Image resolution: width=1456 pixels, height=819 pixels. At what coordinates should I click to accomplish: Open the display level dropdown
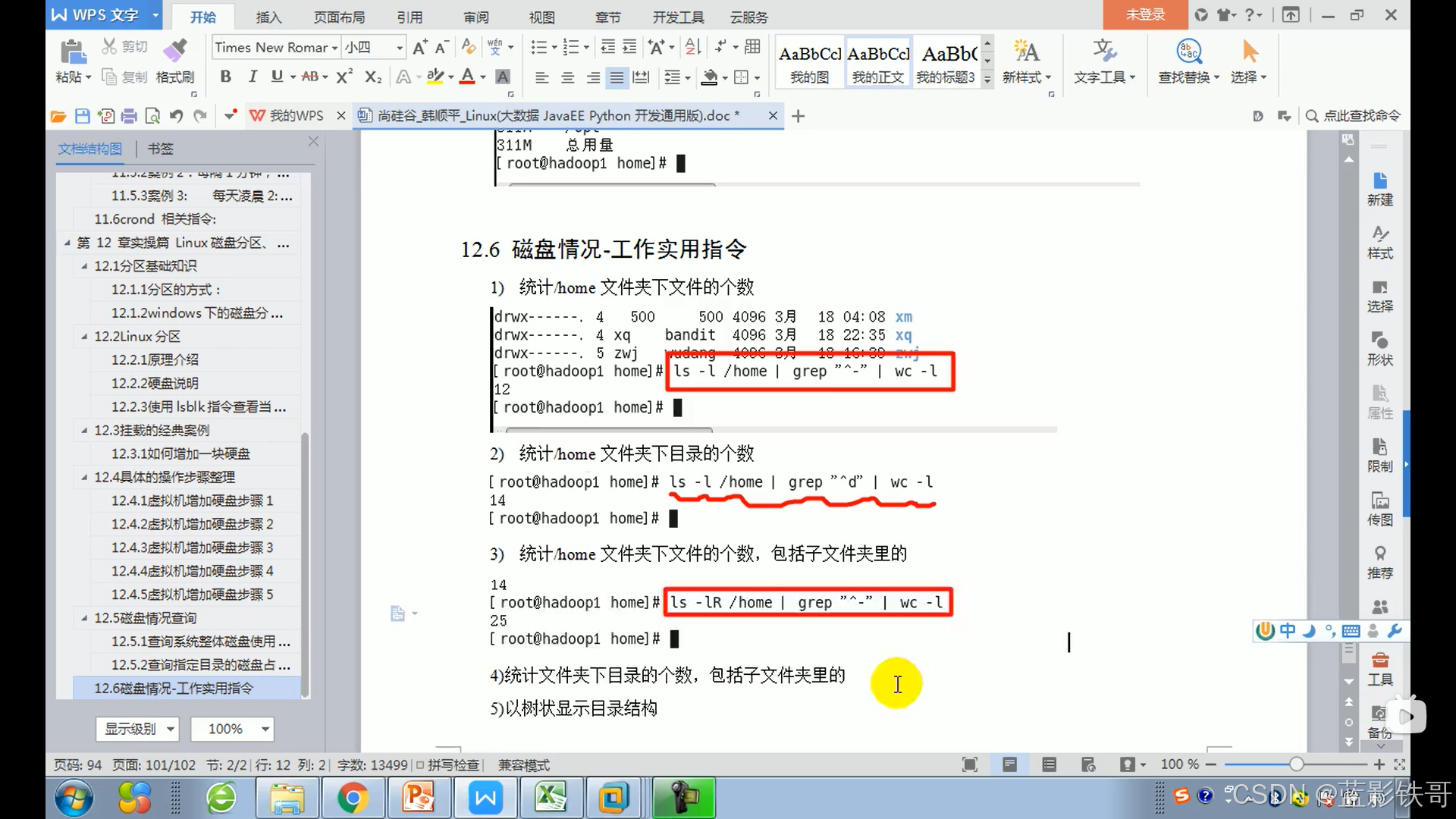click(x=137, y=729)
